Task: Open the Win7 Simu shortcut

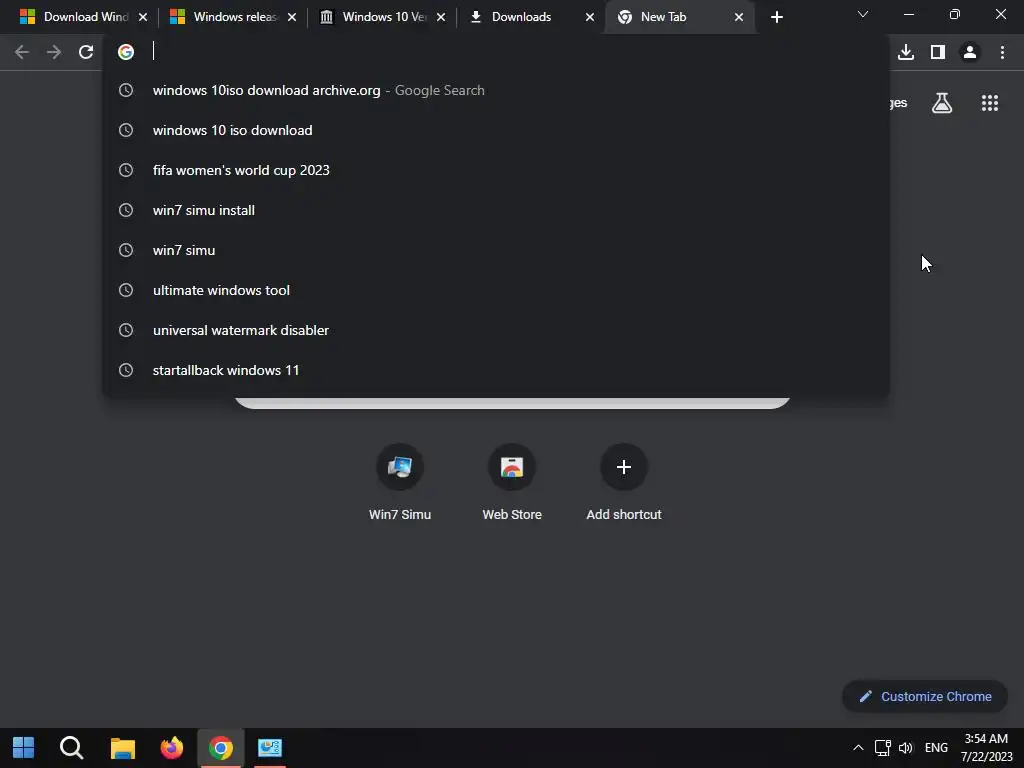Action: click(400, 482)
